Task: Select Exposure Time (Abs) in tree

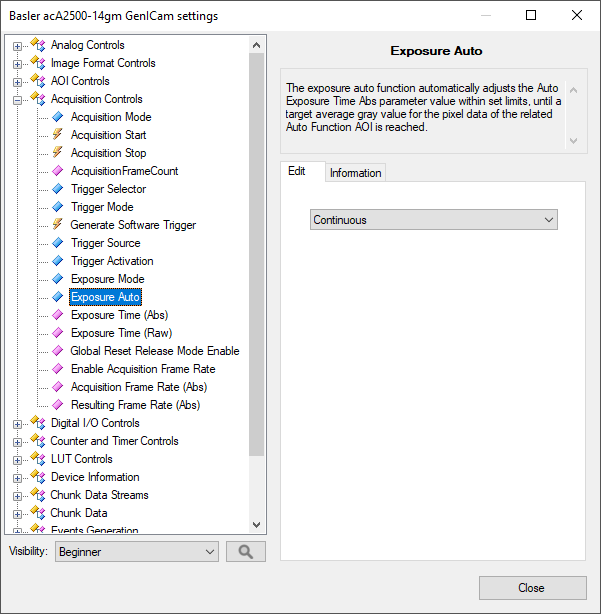Action: click(119, 315)
